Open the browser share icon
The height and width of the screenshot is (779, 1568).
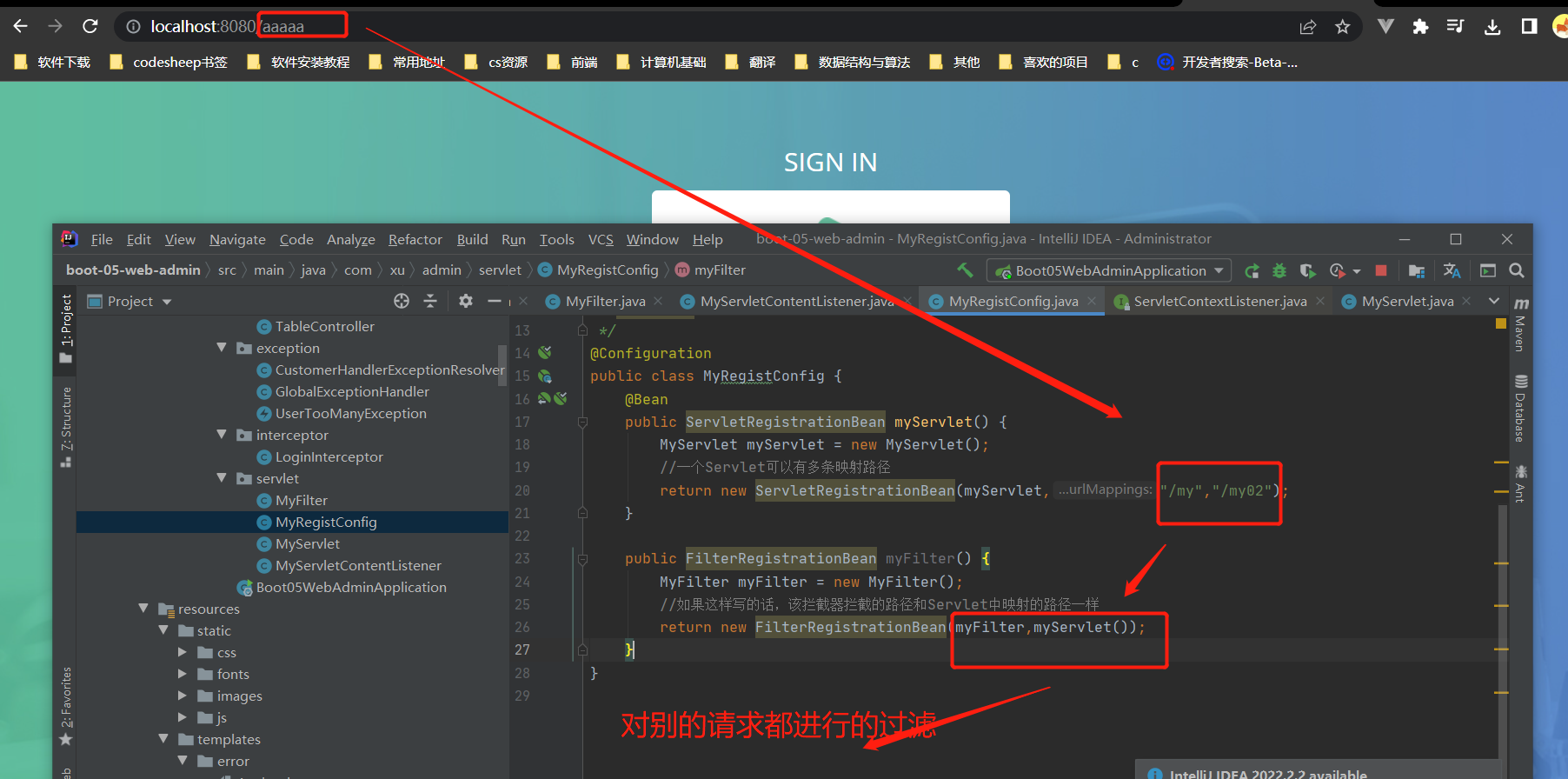coord(1308,27)
